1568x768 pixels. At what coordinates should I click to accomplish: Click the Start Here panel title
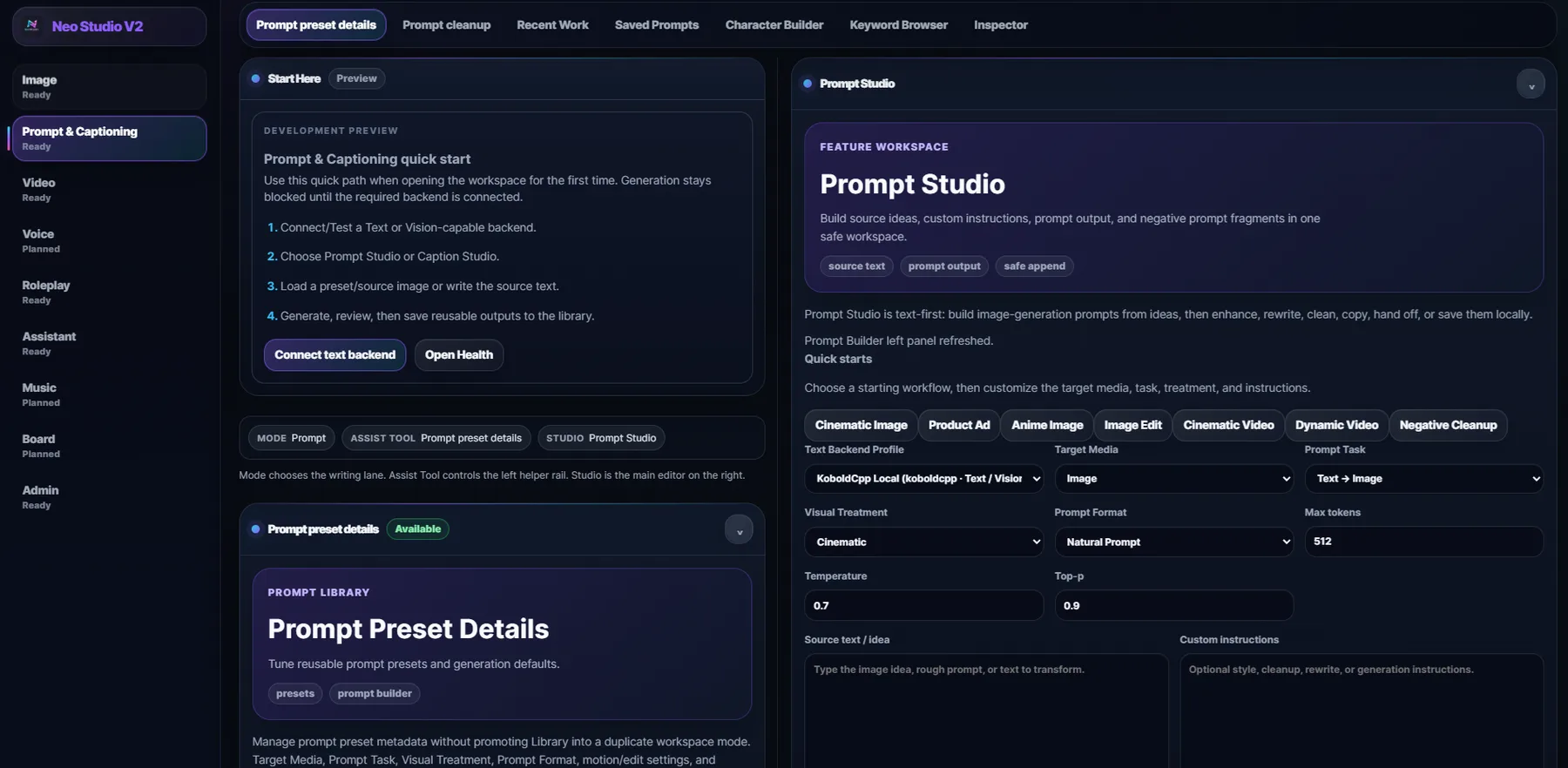coord(294,78)
